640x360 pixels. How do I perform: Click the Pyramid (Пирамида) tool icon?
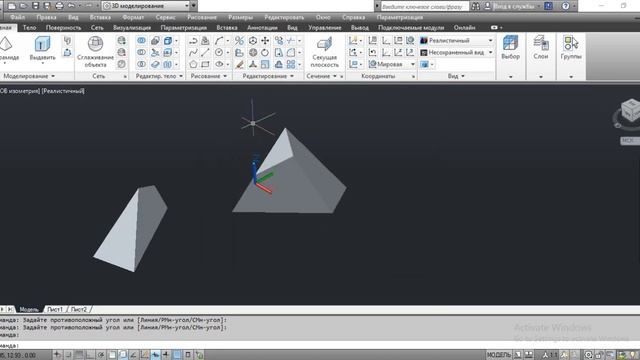click(x=6, y=44)
